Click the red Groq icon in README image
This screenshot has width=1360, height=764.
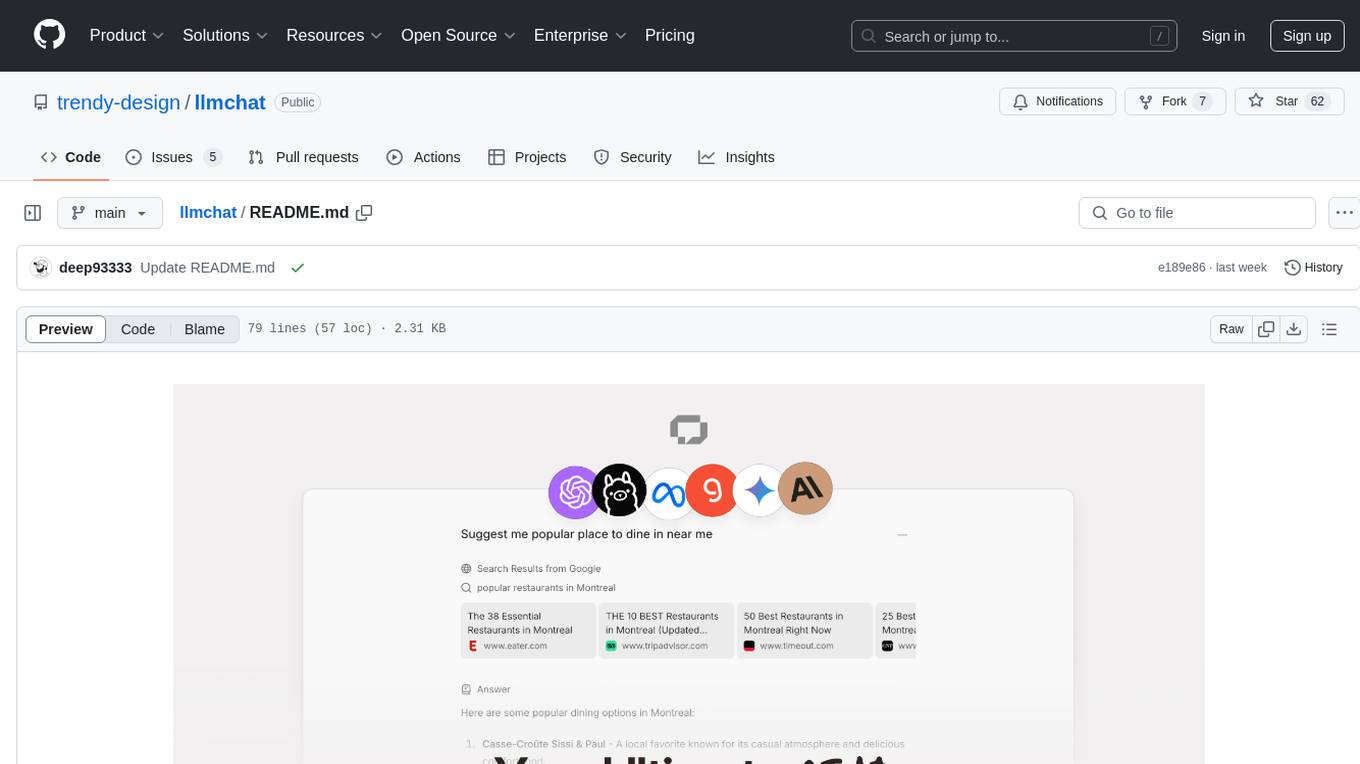[x=712, y=490]
